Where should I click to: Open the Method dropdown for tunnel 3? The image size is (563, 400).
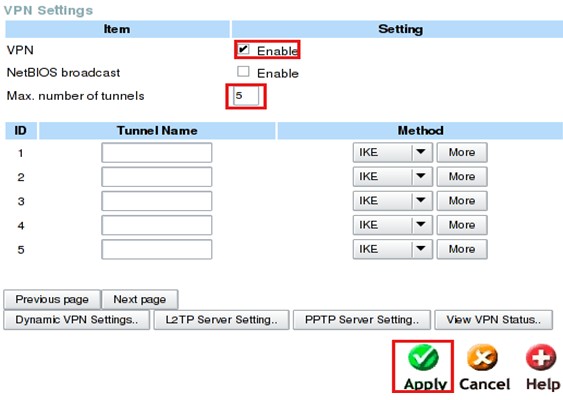392,201
